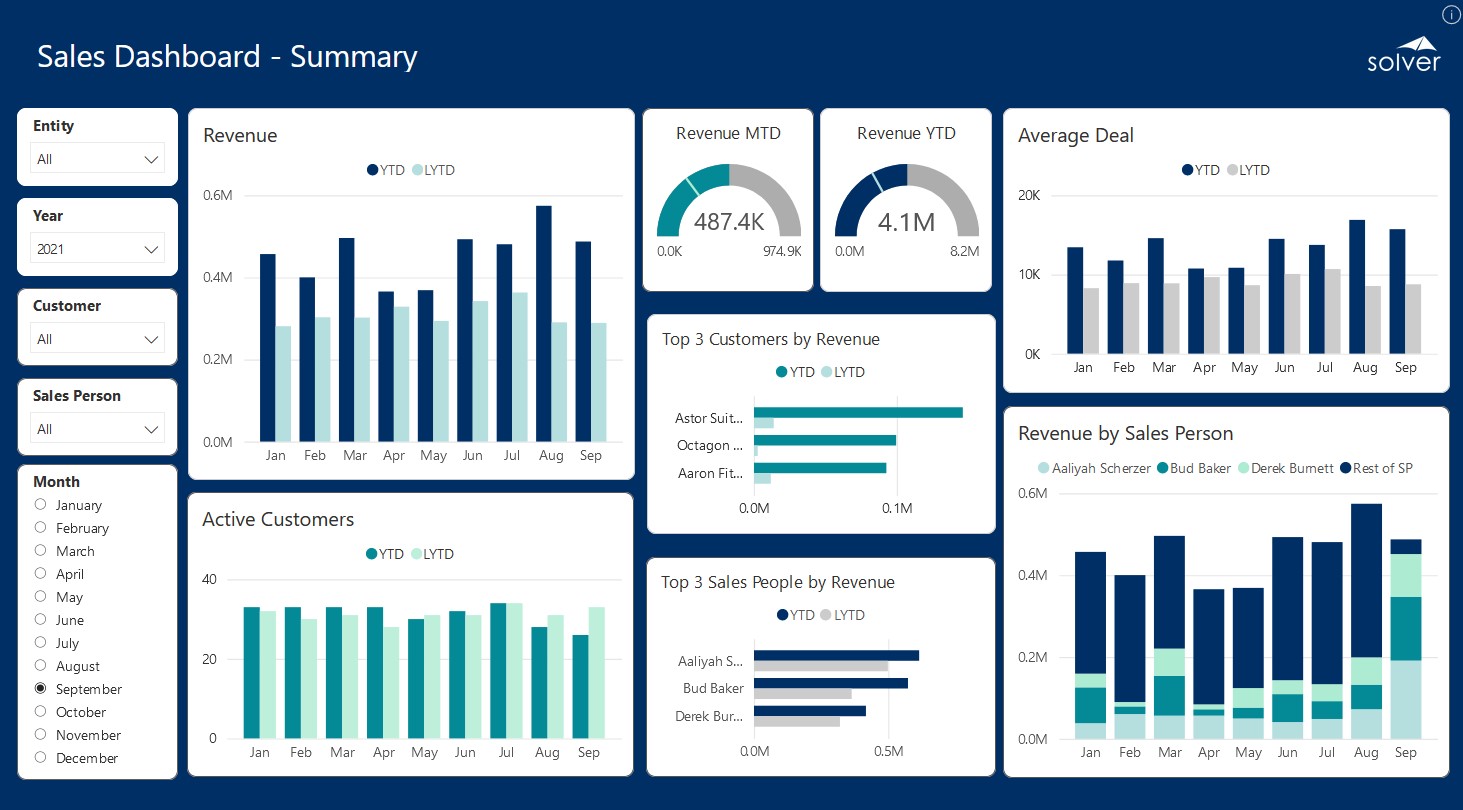Click the YTD legend marker in Revenue chart
This screenshot has height=810, width=1463.
pos(373,170)
